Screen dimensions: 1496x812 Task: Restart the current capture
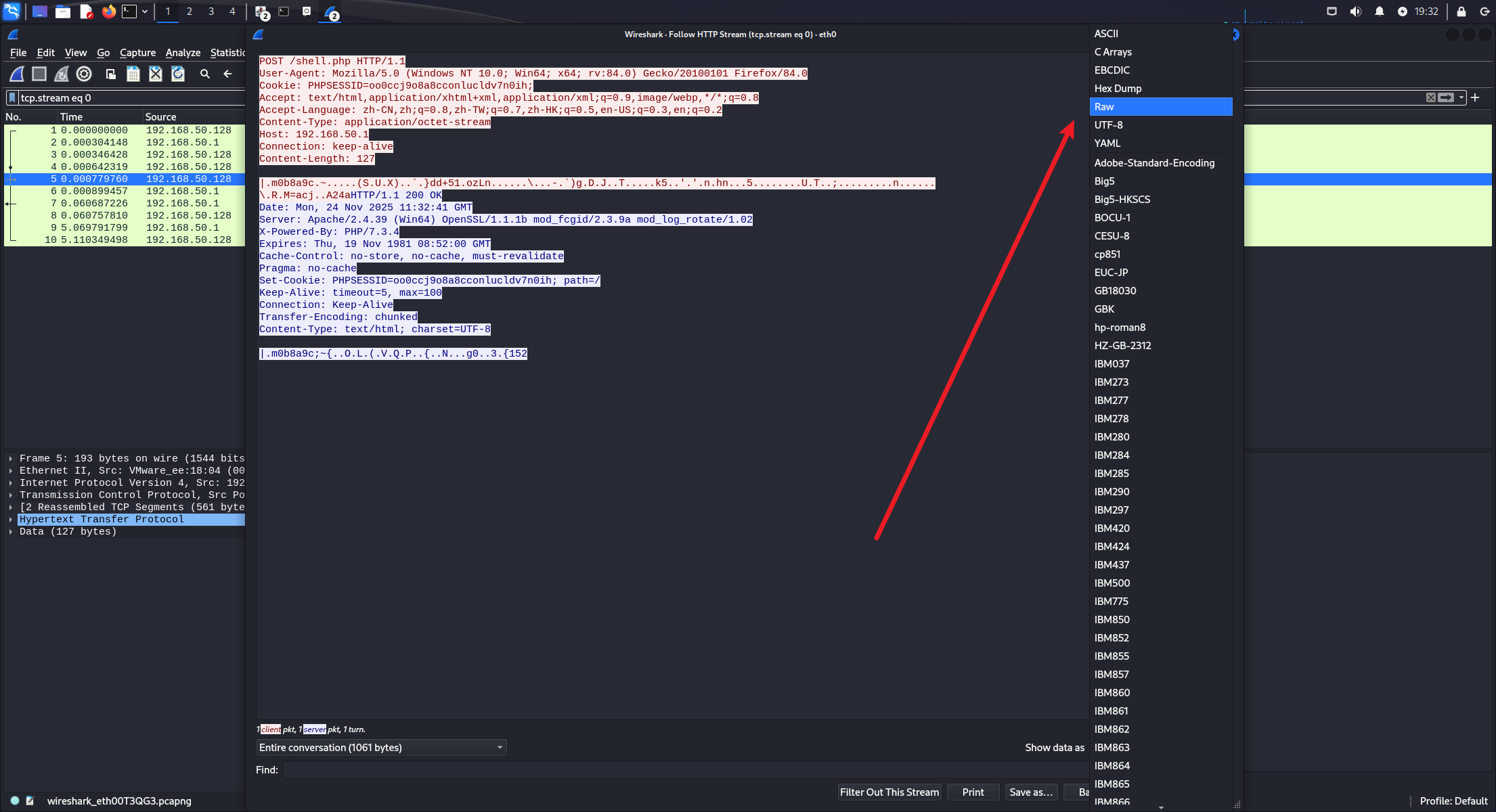pyautogui.click(x=62, y=74)
